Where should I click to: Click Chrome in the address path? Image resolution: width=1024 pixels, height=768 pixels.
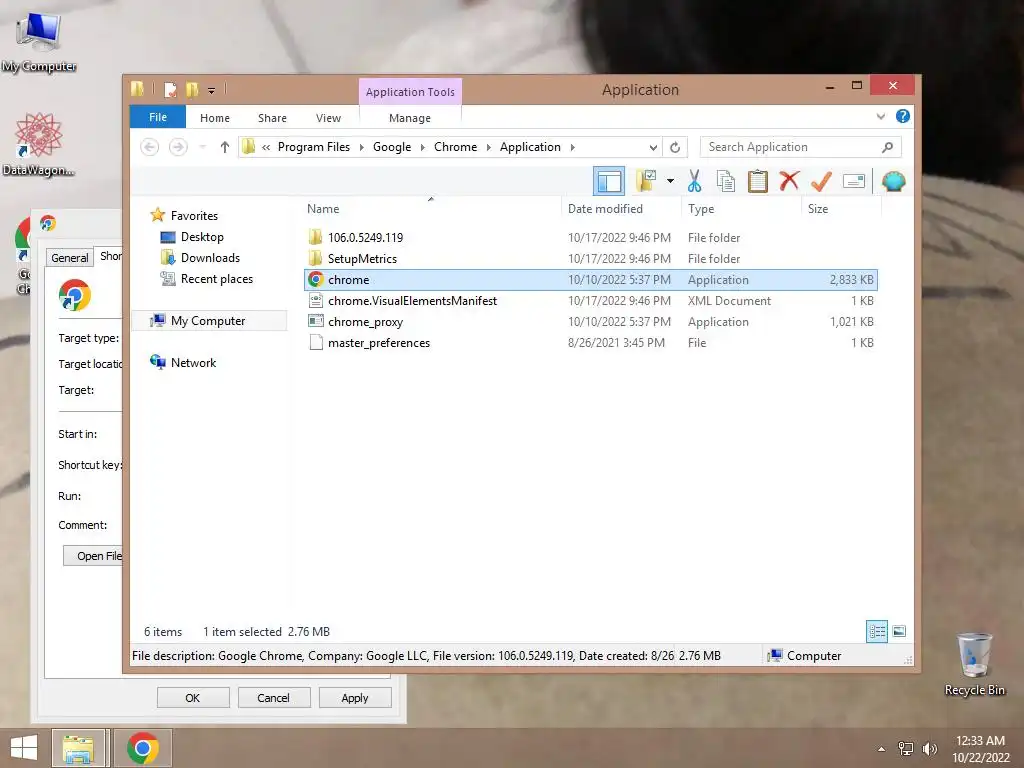(455, 147)
